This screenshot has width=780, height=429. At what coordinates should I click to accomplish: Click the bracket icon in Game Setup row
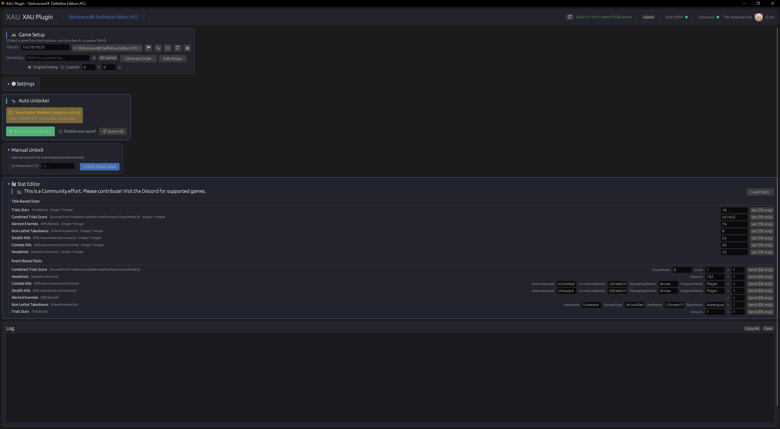pos(168,48)
